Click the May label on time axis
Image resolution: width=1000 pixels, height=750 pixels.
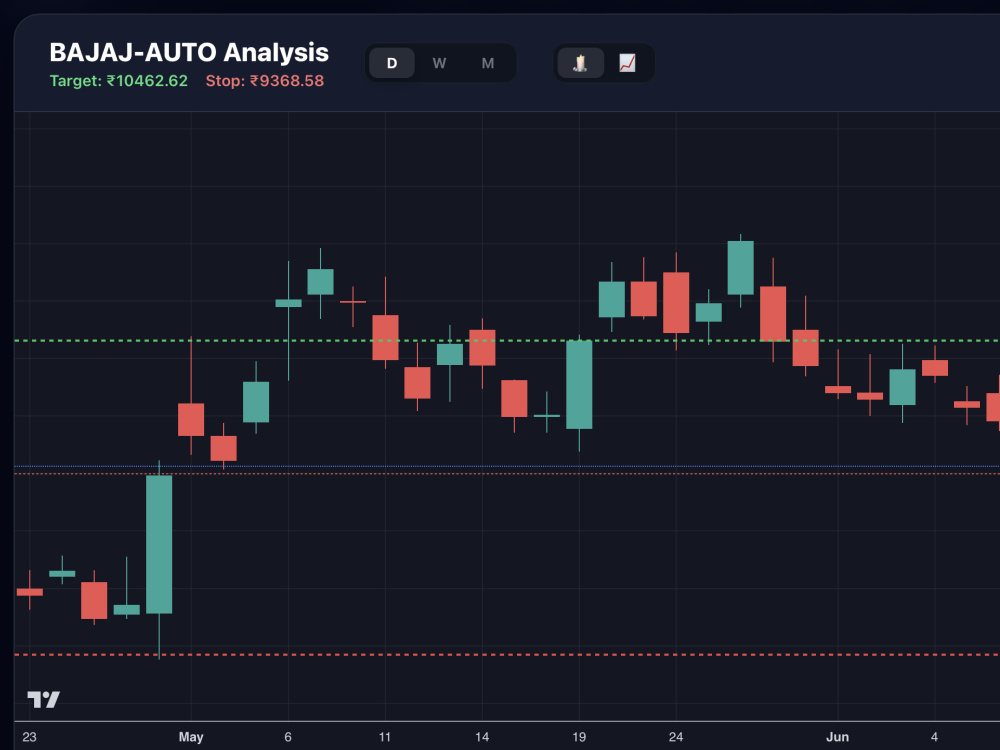[191, 737]
